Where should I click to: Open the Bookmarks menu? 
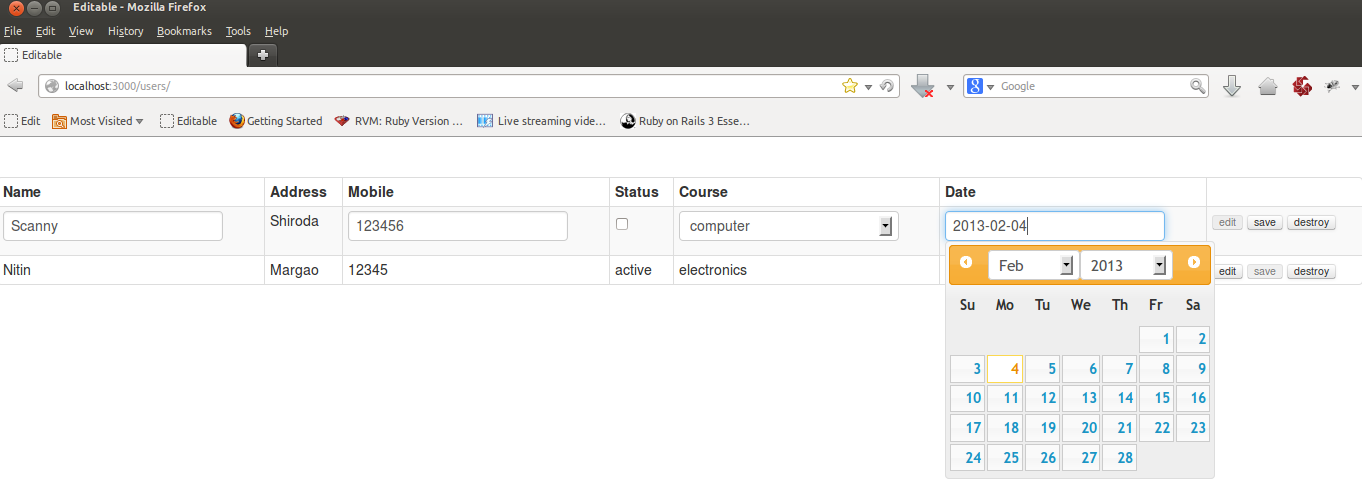[184, 31]
